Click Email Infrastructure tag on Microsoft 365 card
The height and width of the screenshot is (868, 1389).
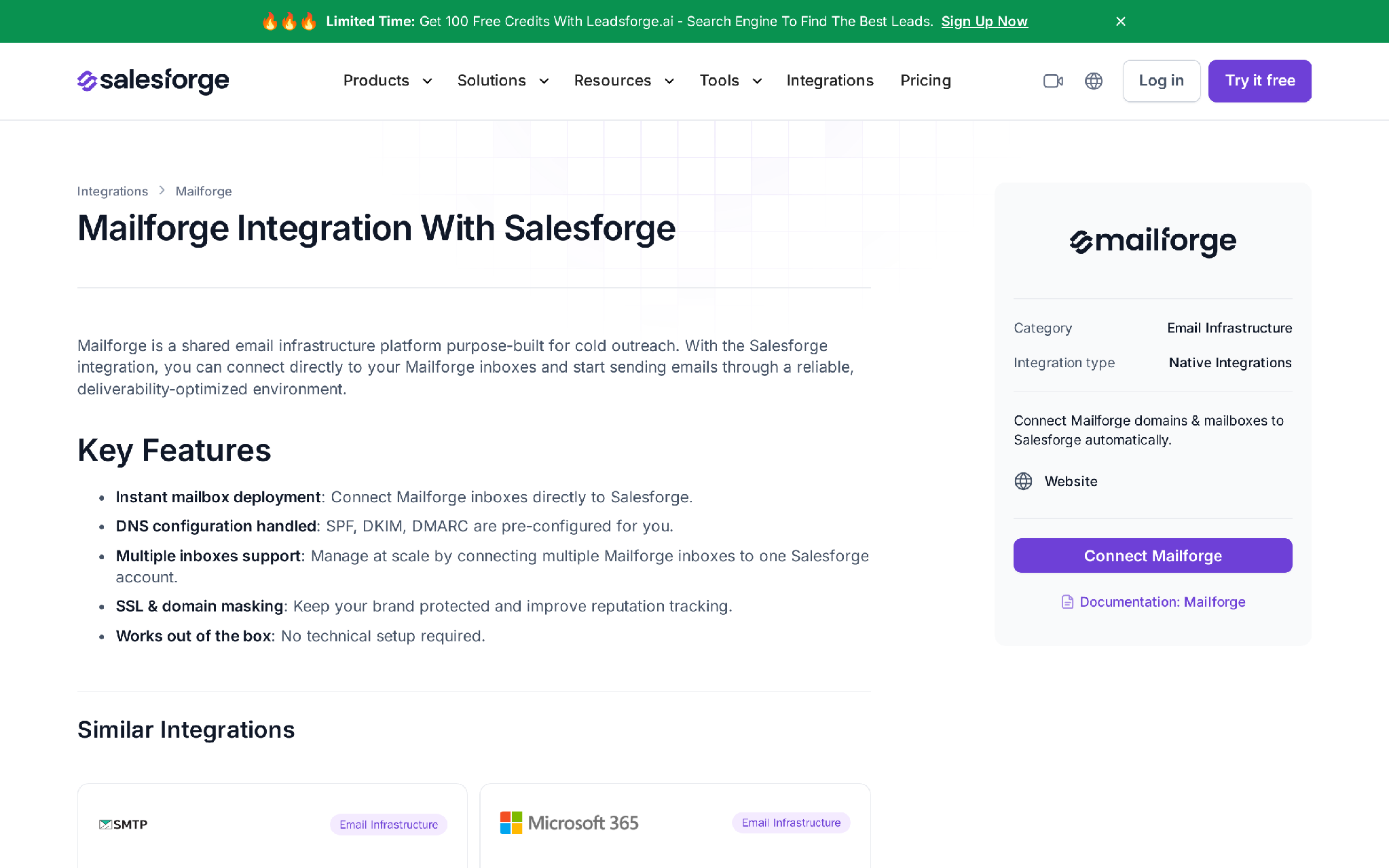pyautogui.click(x=791, y=823)
